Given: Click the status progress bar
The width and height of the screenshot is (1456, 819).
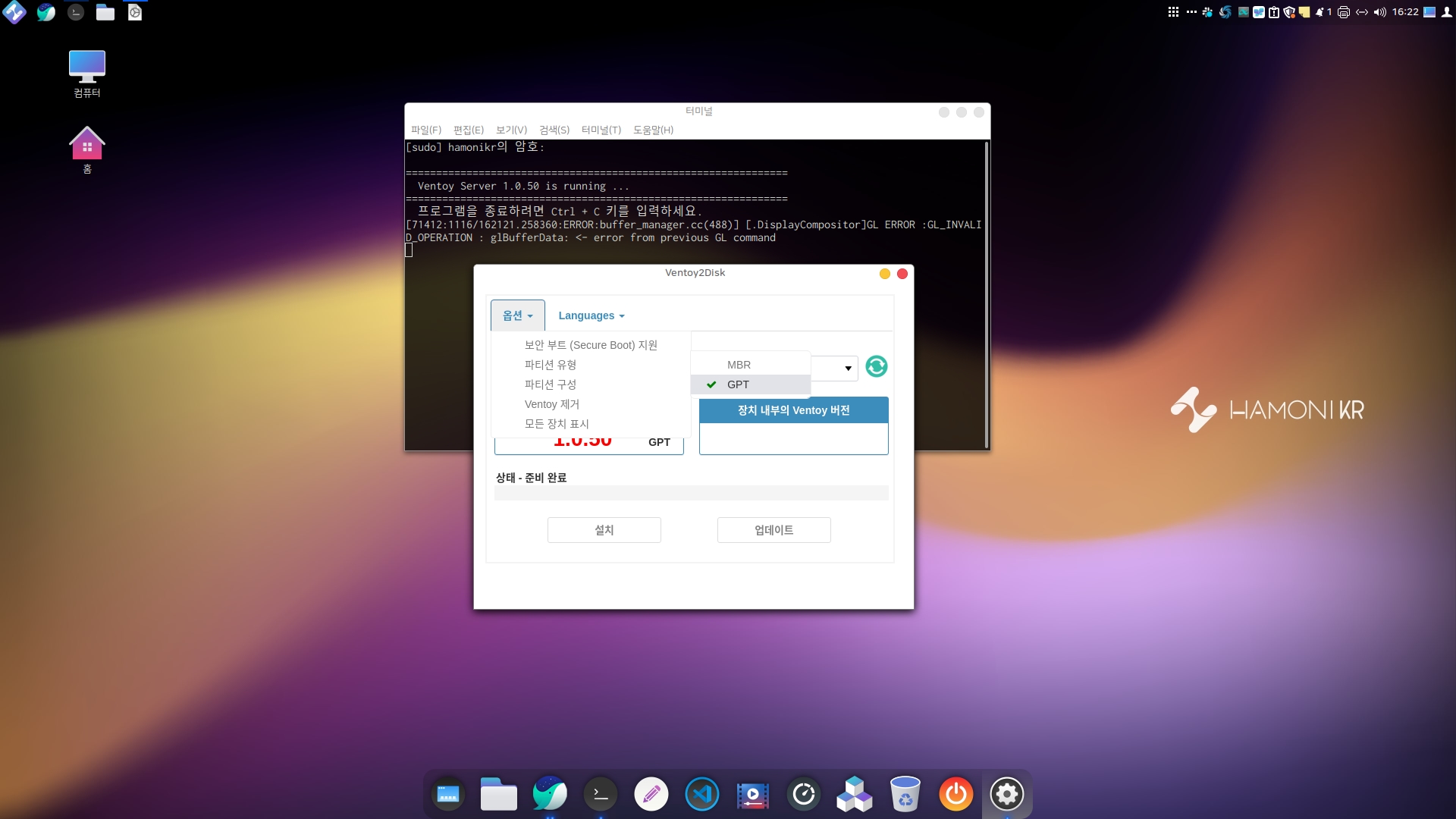Looking at the screenshot, I should coord(691,493).
